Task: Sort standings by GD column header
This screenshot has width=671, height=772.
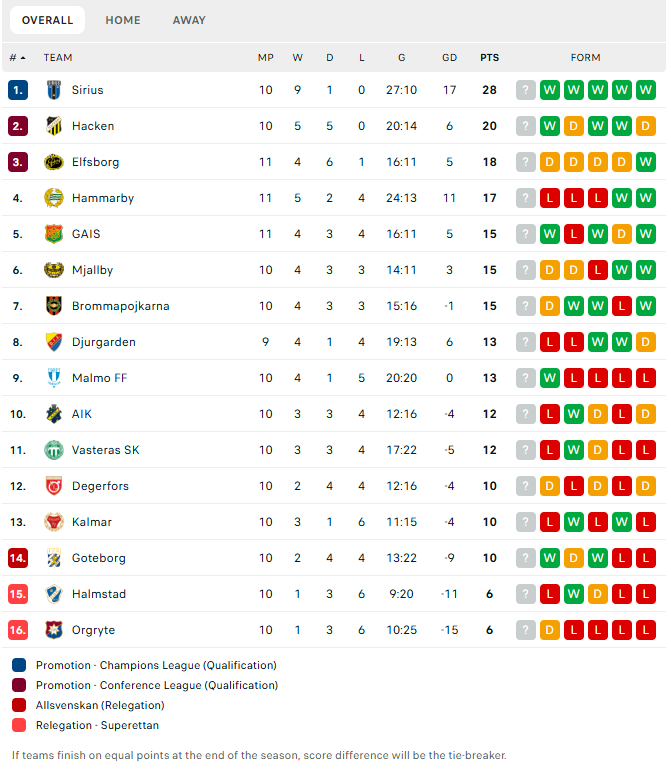Action: tap(449, 58)
